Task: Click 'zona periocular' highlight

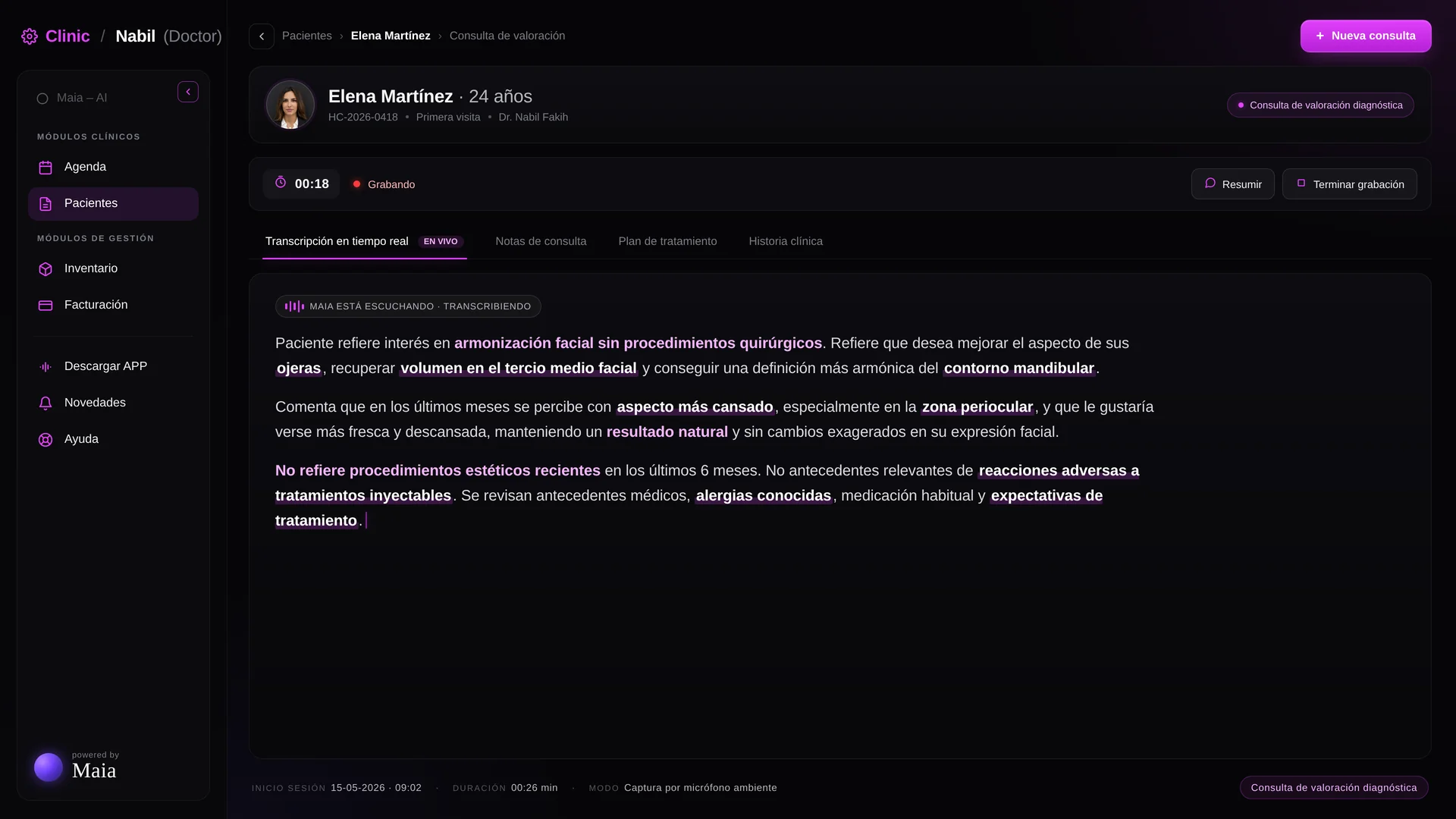Action: pyautogui.click(x=977, y=407)
